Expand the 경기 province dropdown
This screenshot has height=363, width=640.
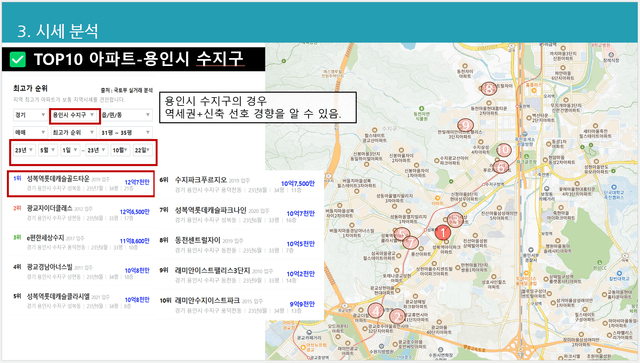coord(29,115)
